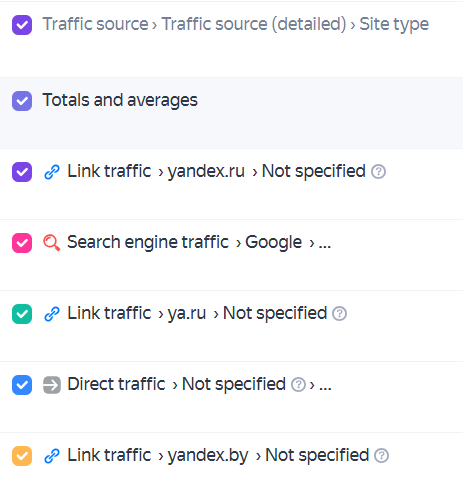Click link icon beside ya.ru row
The height and width of the screenshot is (483, 463).
[x=52, y=314]
